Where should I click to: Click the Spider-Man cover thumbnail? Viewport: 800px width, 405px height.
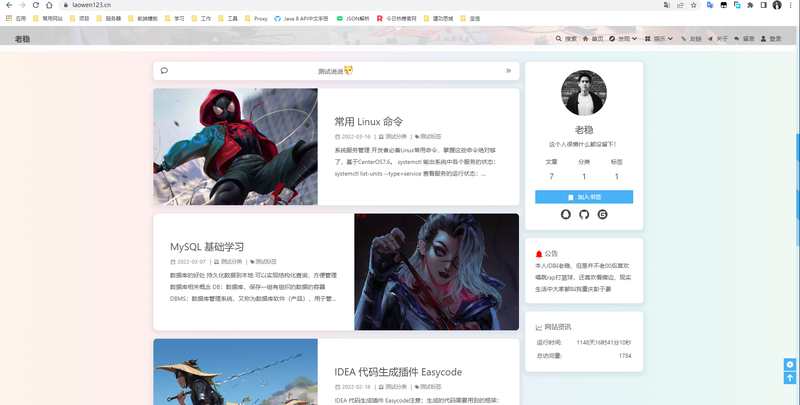(x=235, y=147)
